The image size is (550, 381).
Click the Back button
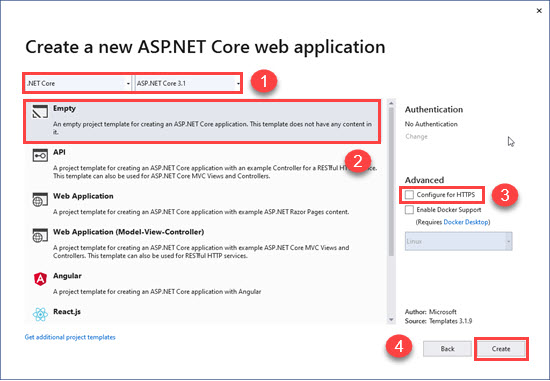tap(447, 349)
